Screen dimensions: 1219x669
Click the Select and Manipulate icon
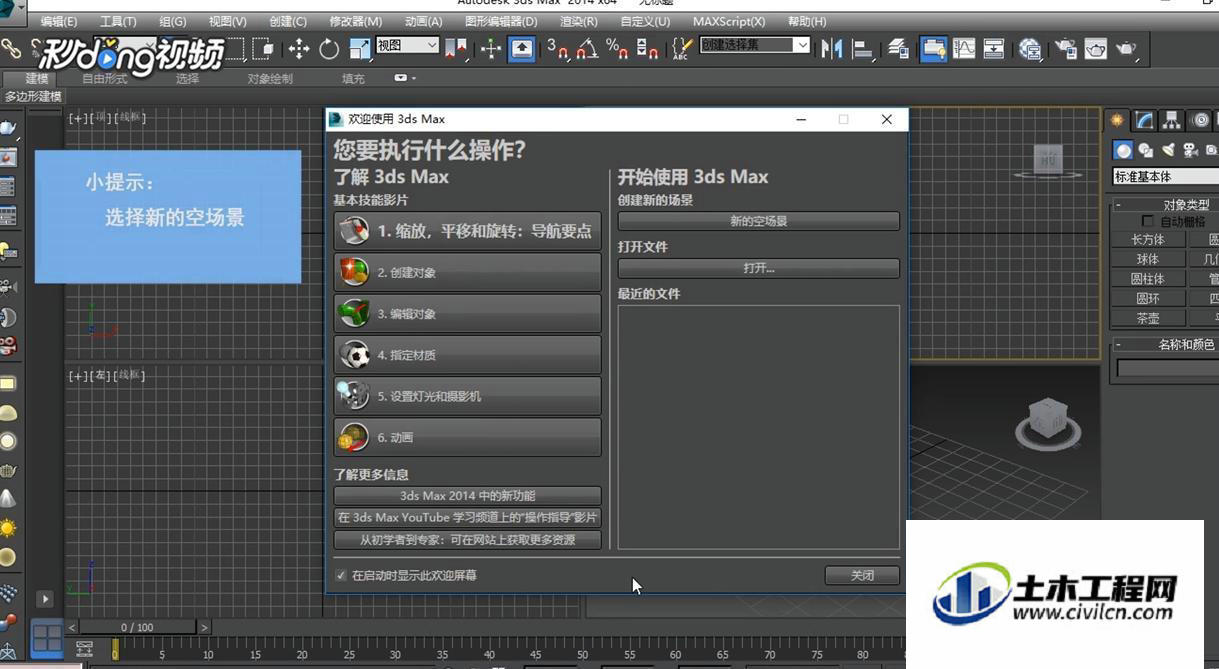pyautogui.click(x=490, y=48)
